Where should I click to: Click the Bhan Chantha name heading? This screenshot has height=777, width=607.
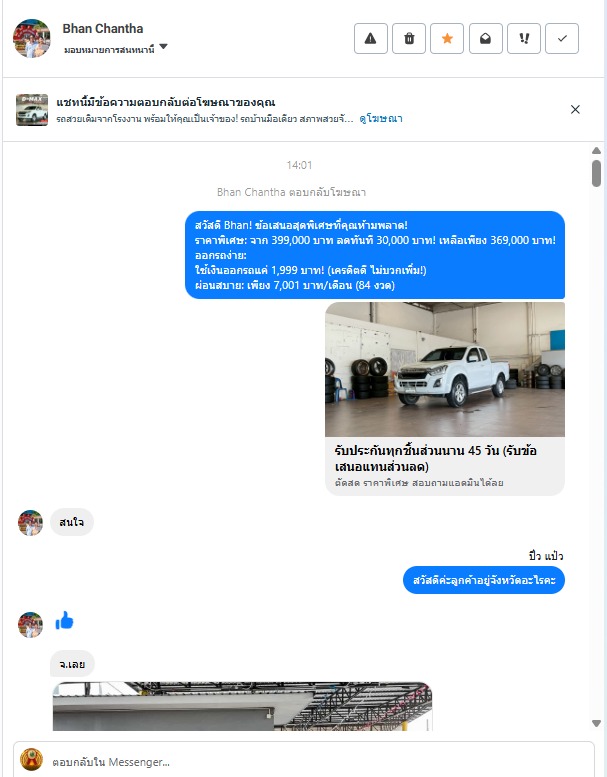point(103,29)
